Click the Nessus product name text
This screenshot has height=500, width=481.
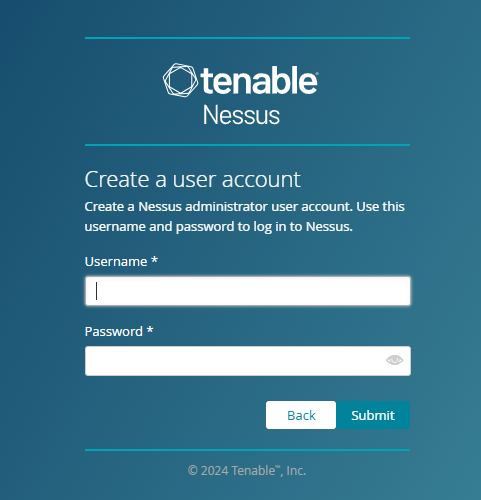pyautogui.click(x=241, y=115)
